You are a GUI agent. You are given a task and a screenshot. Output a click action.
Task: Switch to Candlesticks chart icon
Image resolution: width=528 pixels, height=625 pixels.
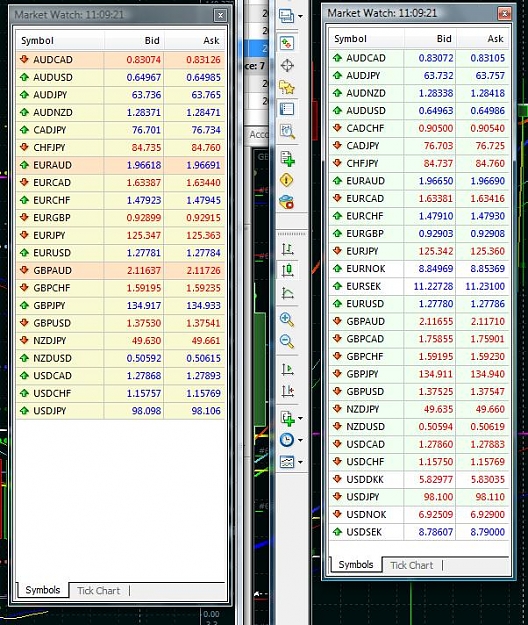(x=287, y=270)
